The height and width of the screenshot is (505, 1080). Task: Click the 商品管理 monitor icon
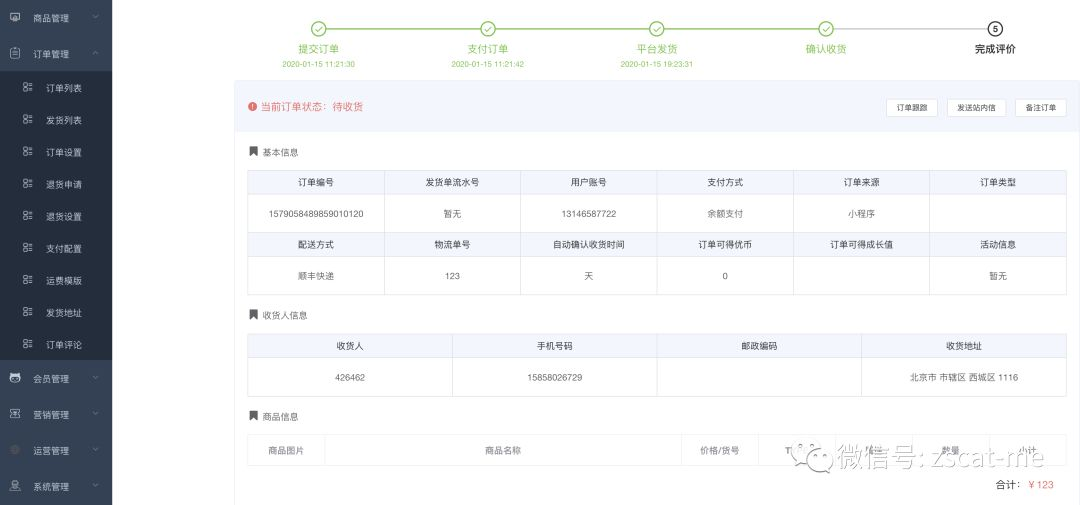coord(15,17)
